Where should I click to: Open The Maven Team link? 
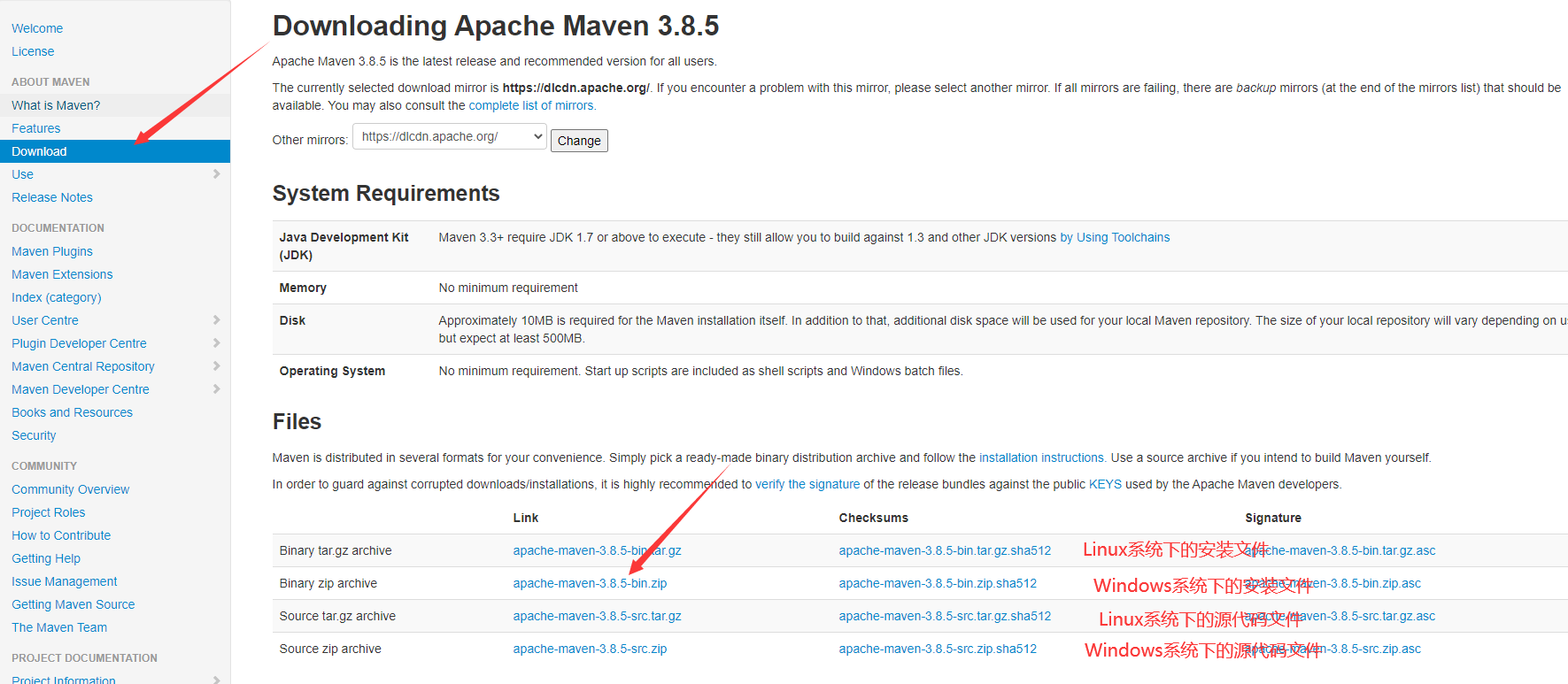click(x=59, y=627)
